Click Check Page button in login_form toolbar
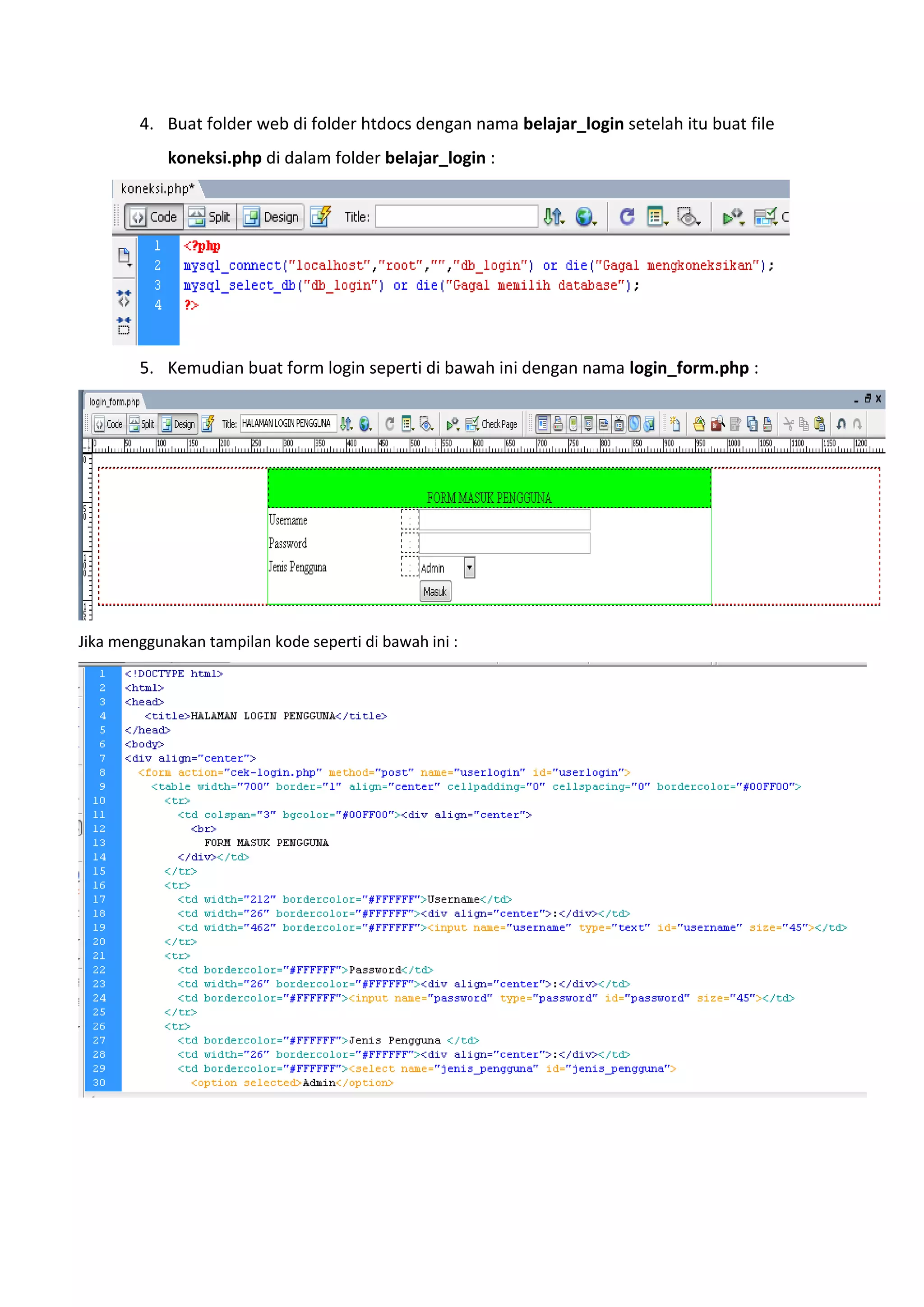Image resolution: width=924 pixels, height=1307 pixels. click(492, 424)
